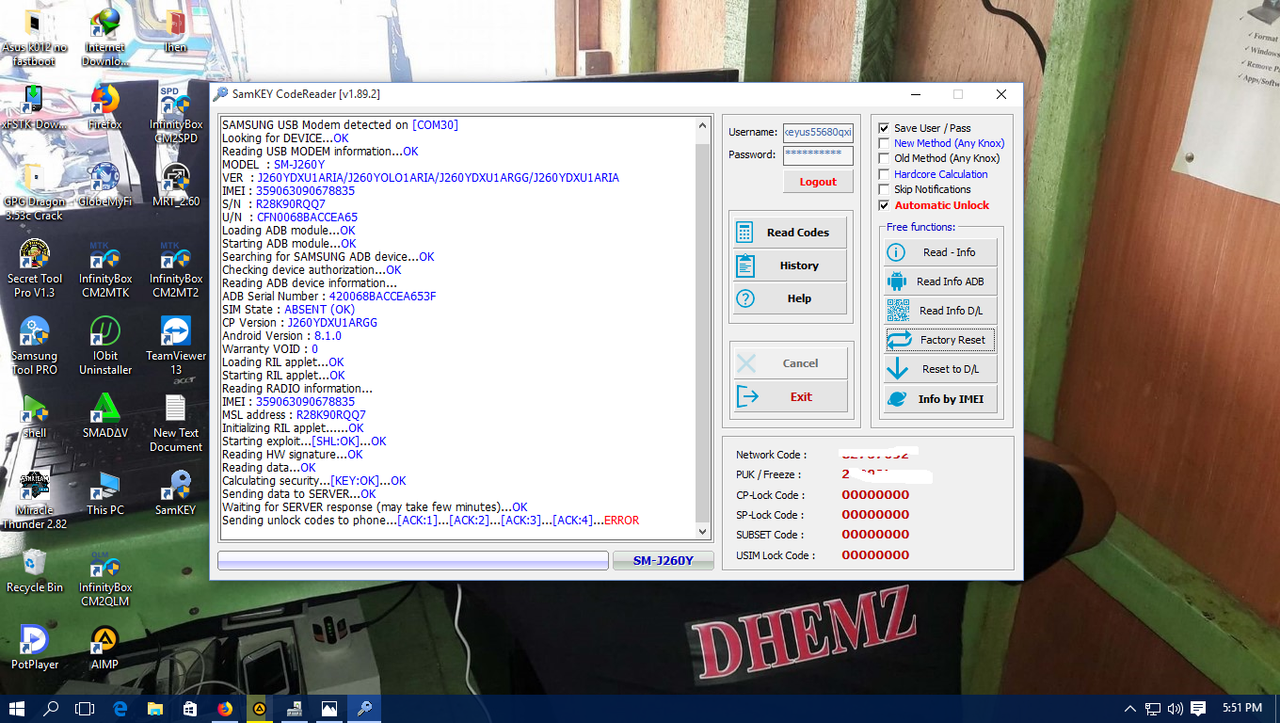The image size is (1280, 723).
Task: Click the operation progress bar
Action: pos(413,560)
